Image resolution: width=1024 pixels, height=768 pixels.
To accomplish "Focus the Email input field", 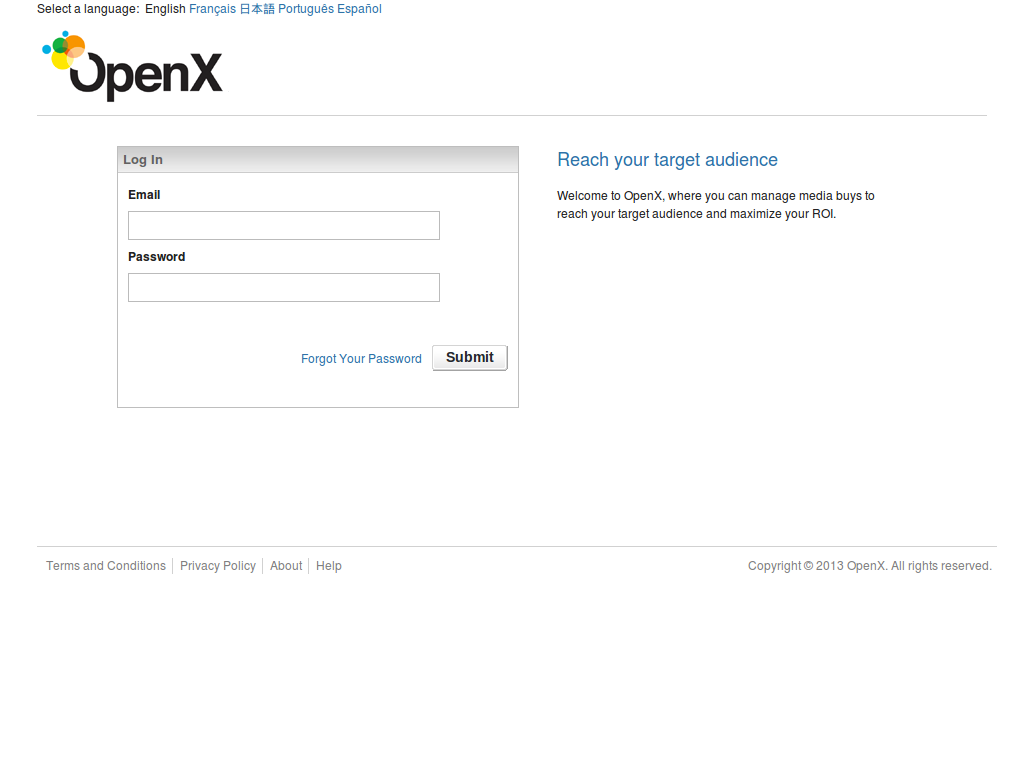I will point(284,225).
